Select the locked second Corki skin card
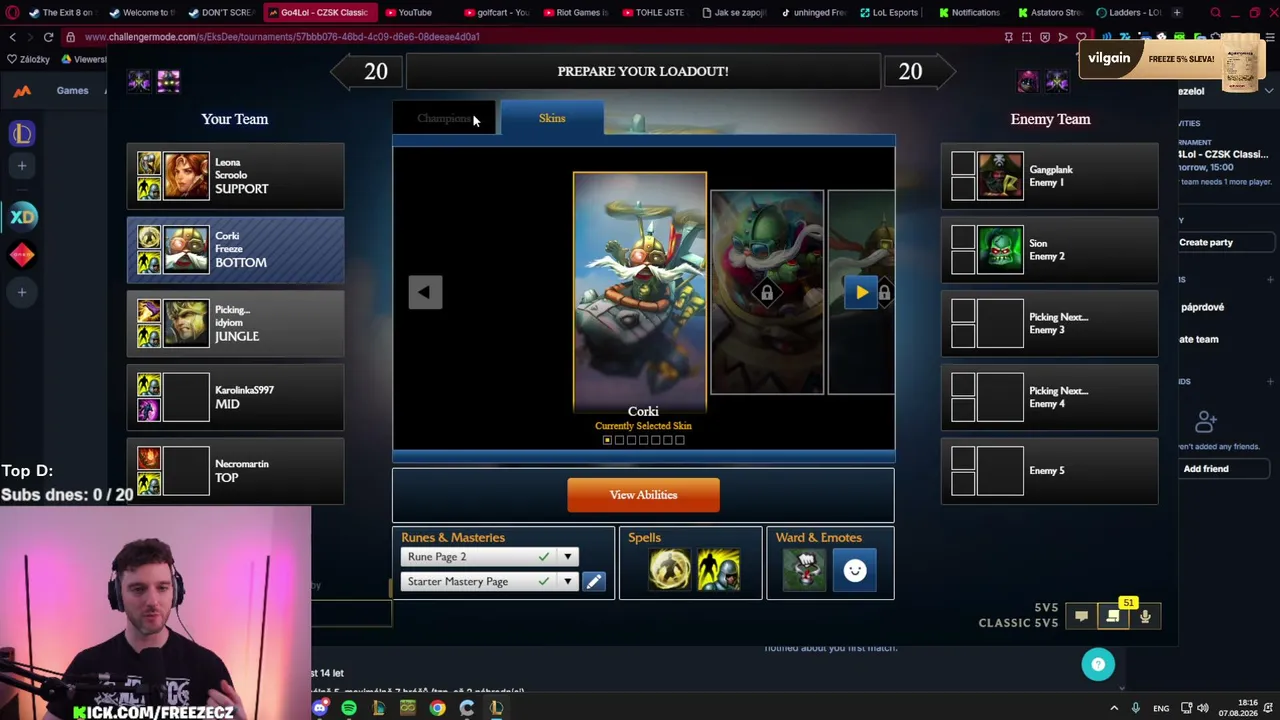The width and height of the screenshot is (1280, 720). point(767,292)
